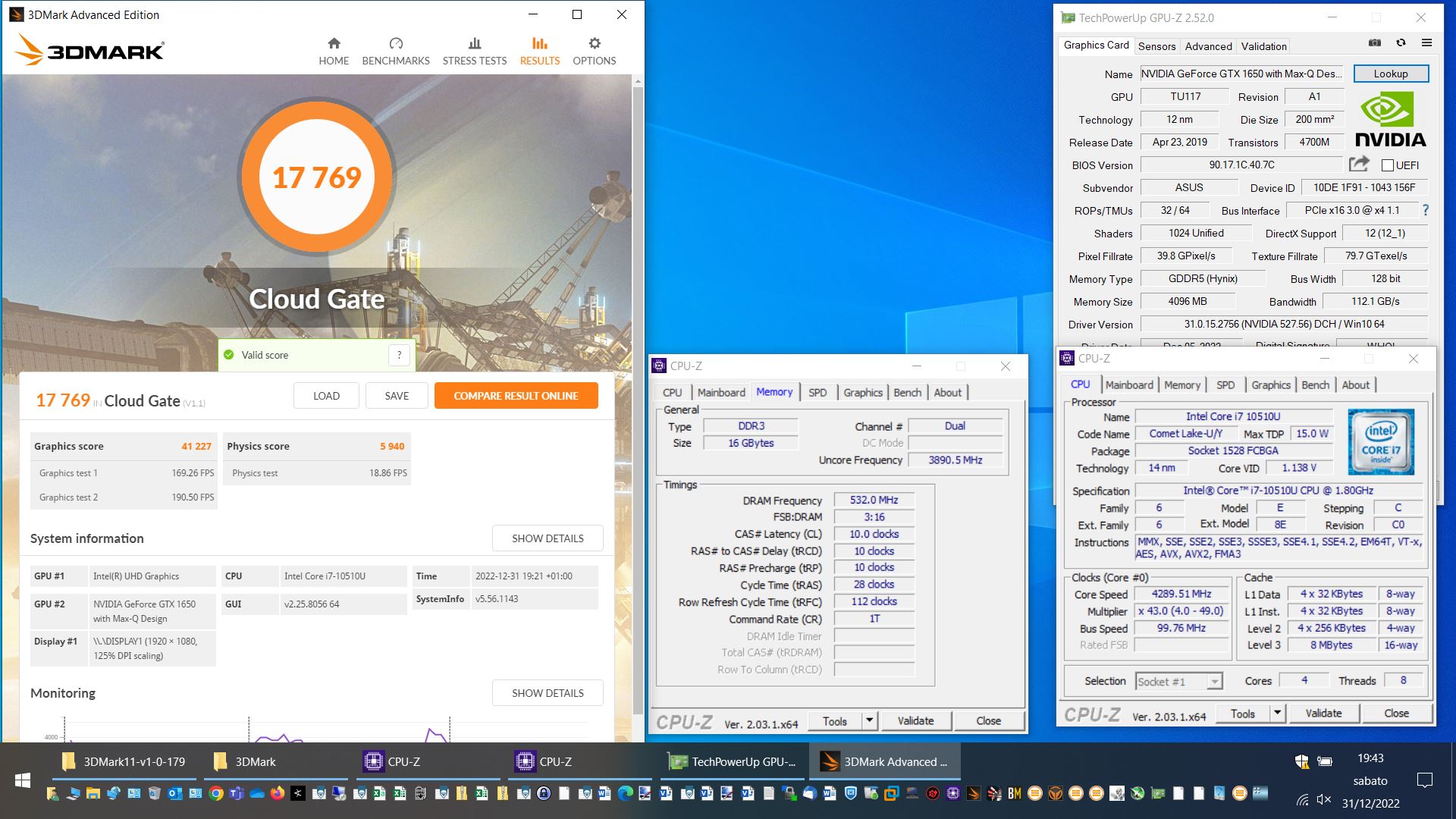1456x819 pixels.
Task: Switch to 3DMark11-v1-0-179 taskbar window
Action: click(124, 761)
